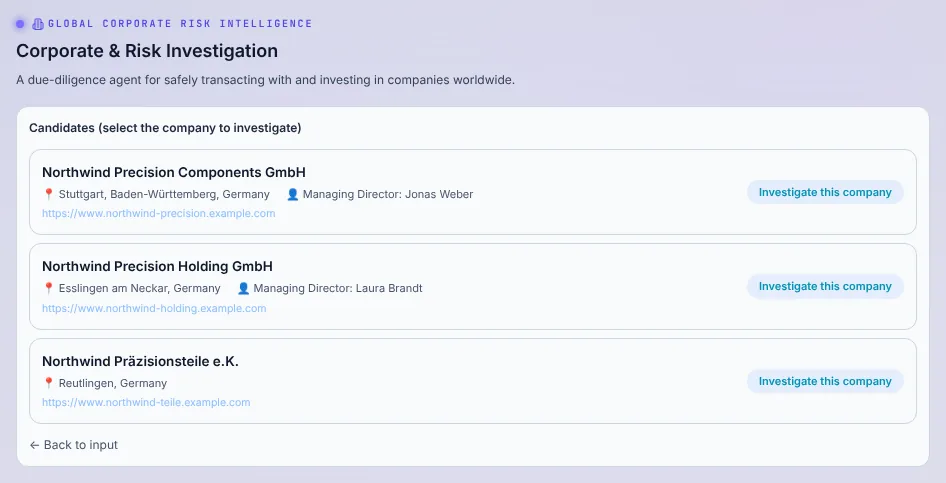946x483 pixels.
Task: Click the building logo icon in header
Action: (37, 24)
